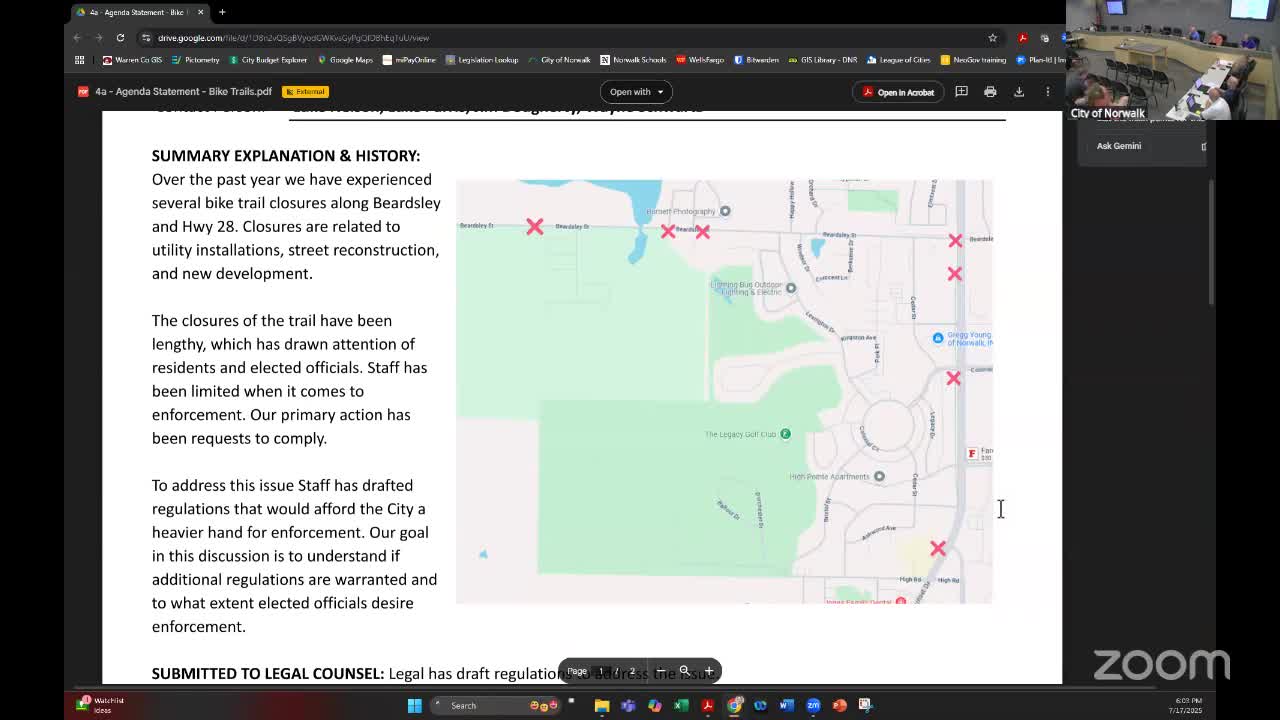Toggle the bookmark star for this page
The width and height of the screenshot is (1280, 720).
(992, 38)
